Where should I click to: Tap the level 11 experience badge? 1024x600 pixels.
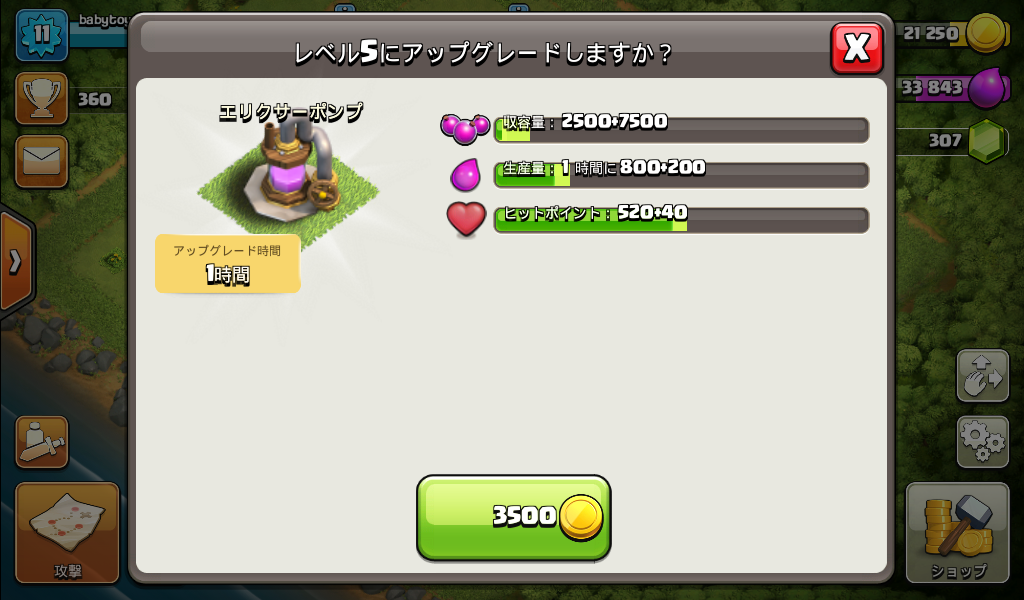tap(42, 35)
